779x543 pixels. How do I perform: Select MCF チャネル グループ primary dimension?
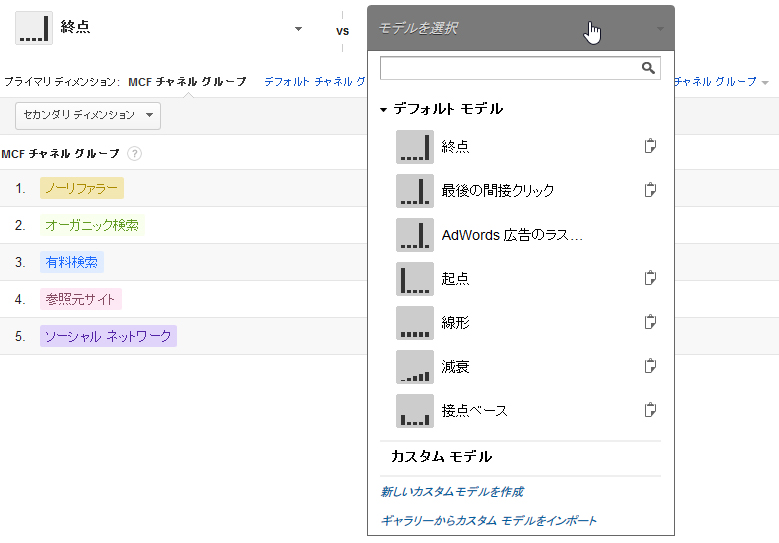187,82
